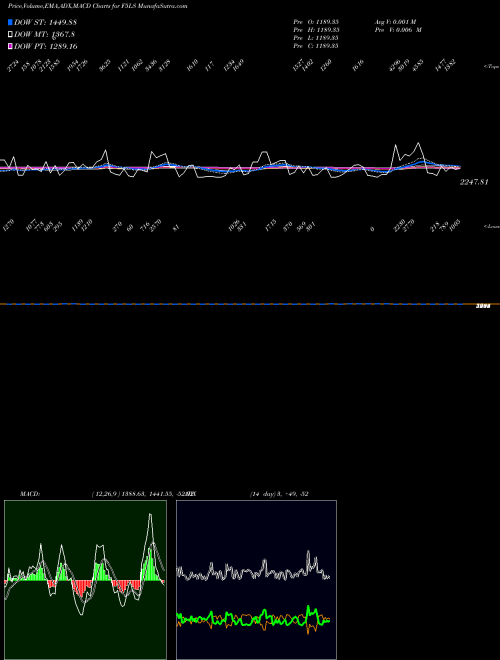Click the '81' lower volume label

point(176,228)
